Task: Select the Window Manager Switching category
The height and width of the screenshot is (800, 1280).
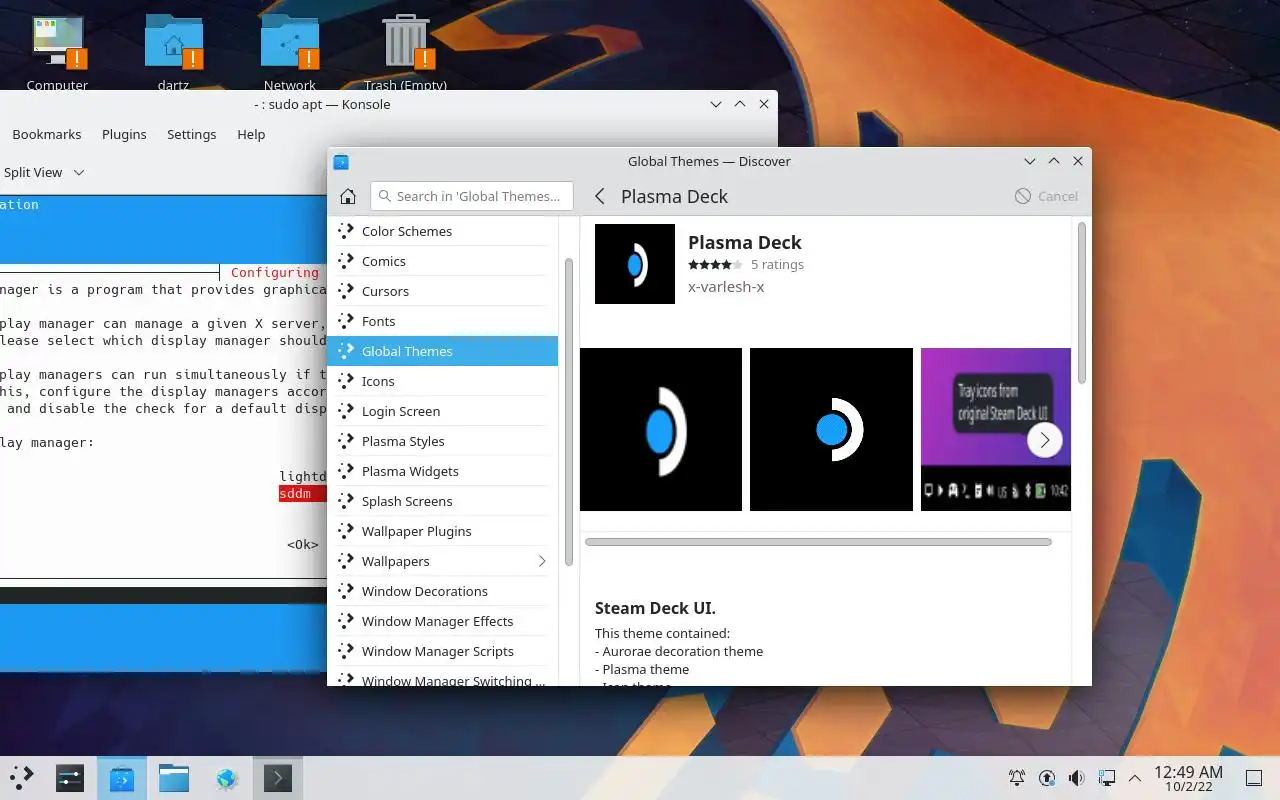Action: tap(443, 677)
